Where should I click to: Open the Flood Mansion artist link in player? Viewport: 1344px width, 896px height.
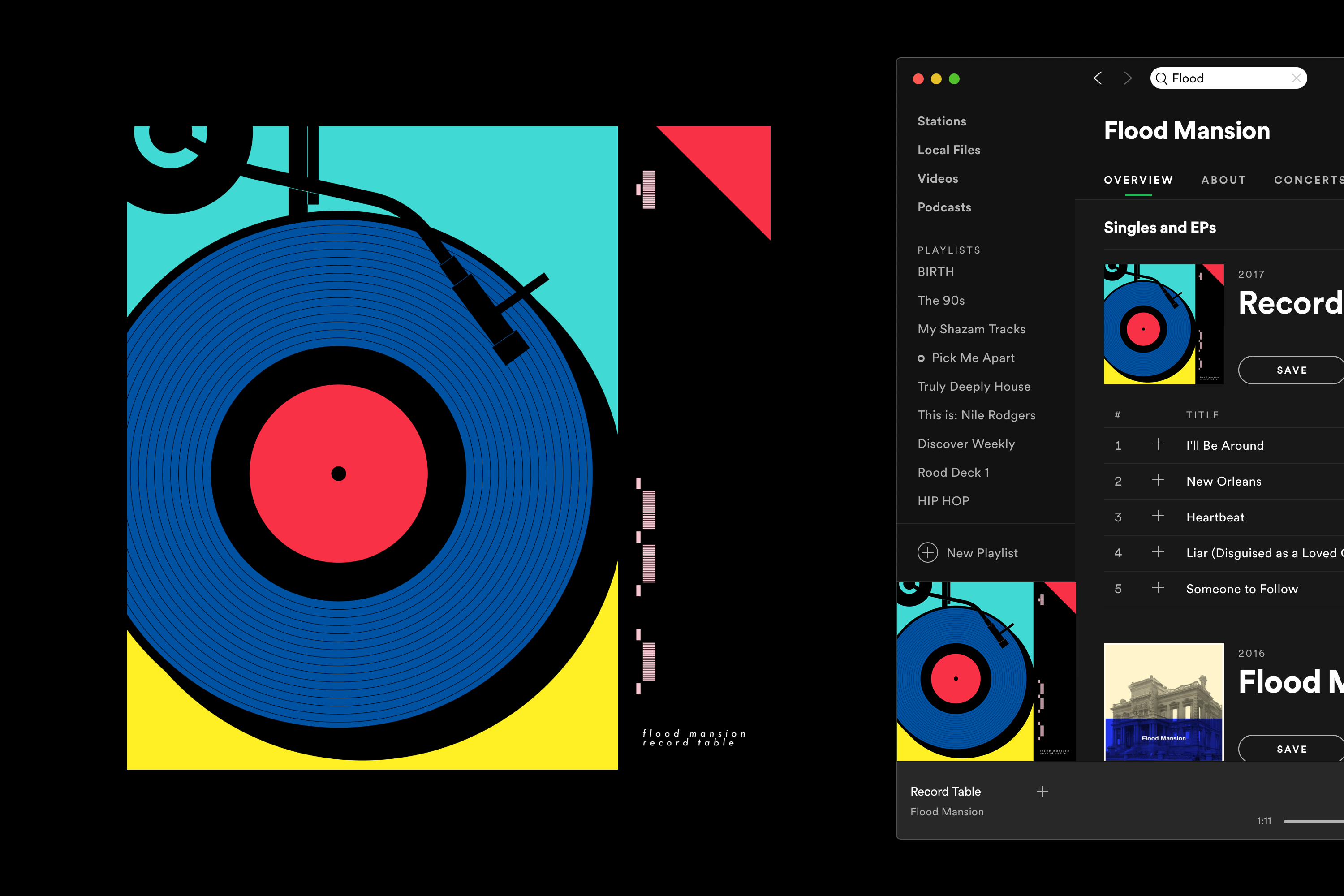[x=947, y=811]
